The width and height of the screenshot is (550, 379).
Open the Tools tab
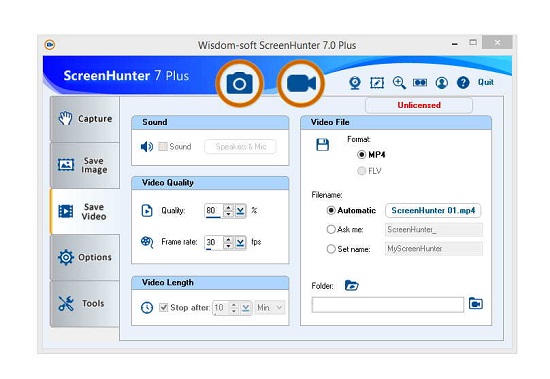[85, 304]
